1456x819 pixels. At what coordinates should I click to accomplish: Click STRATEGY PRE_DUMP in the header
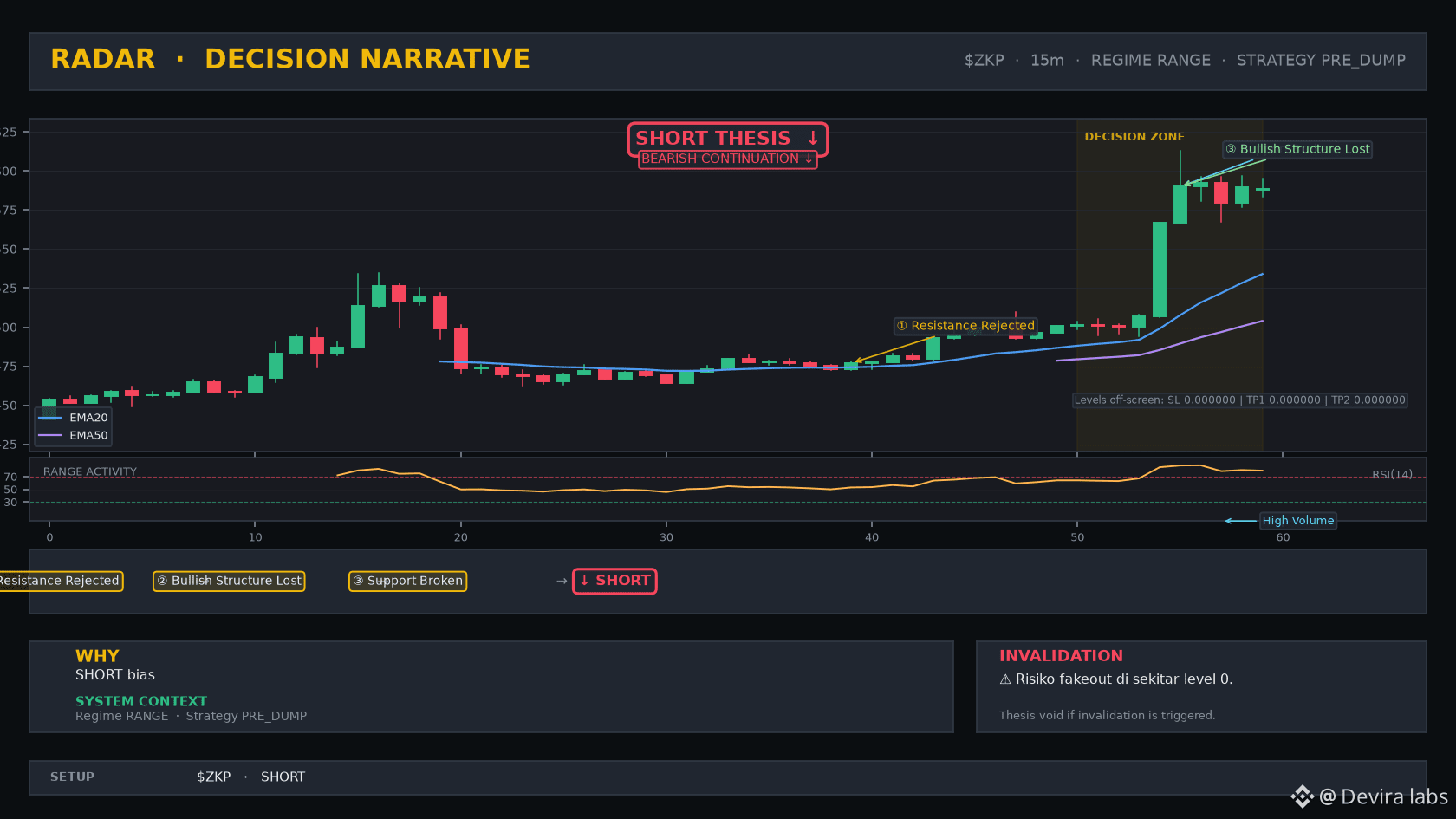pyautogui.click(x=1321, y=61)
